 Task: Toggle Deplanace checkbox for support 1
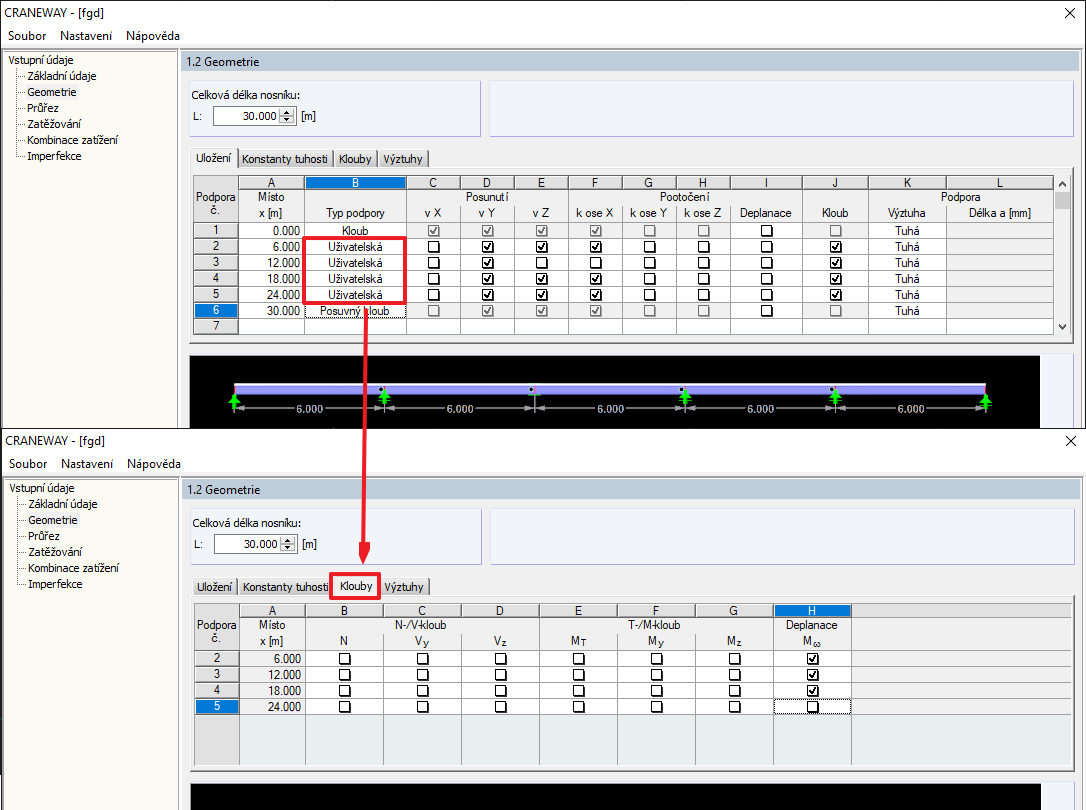(766, 231)
